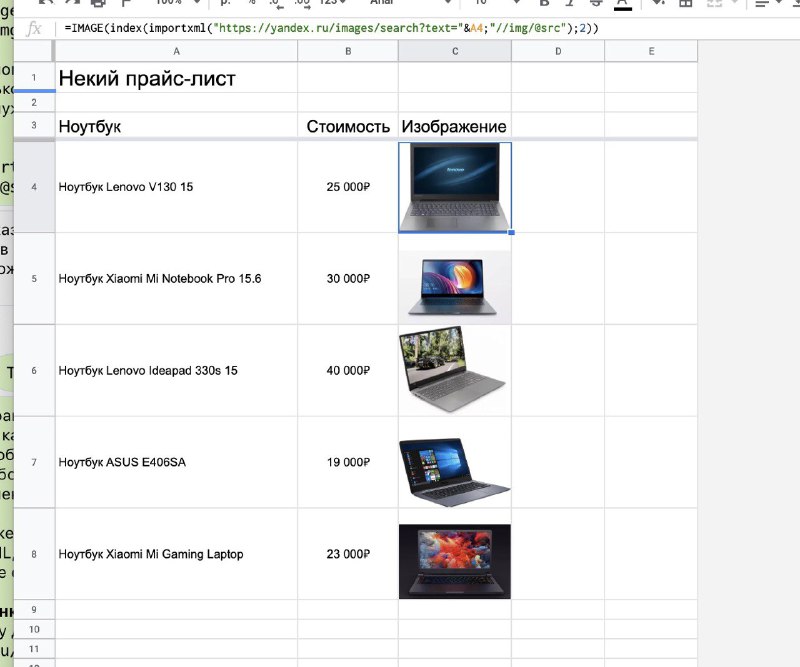The image size is (800, 667).
Task: Click the 25 000₽ price cell
Action: [x=348, y=187]
